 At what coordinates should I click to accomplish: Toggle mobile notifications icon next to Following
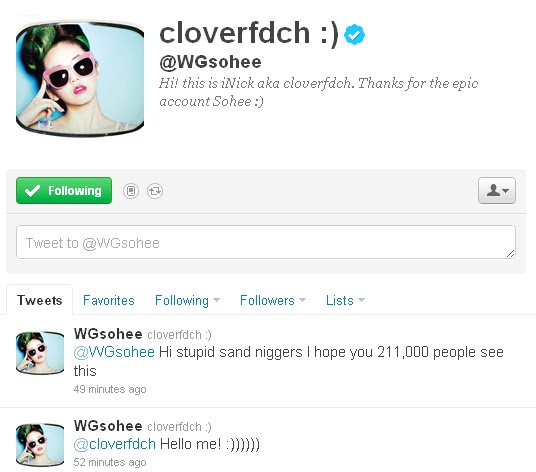[131, 191]
